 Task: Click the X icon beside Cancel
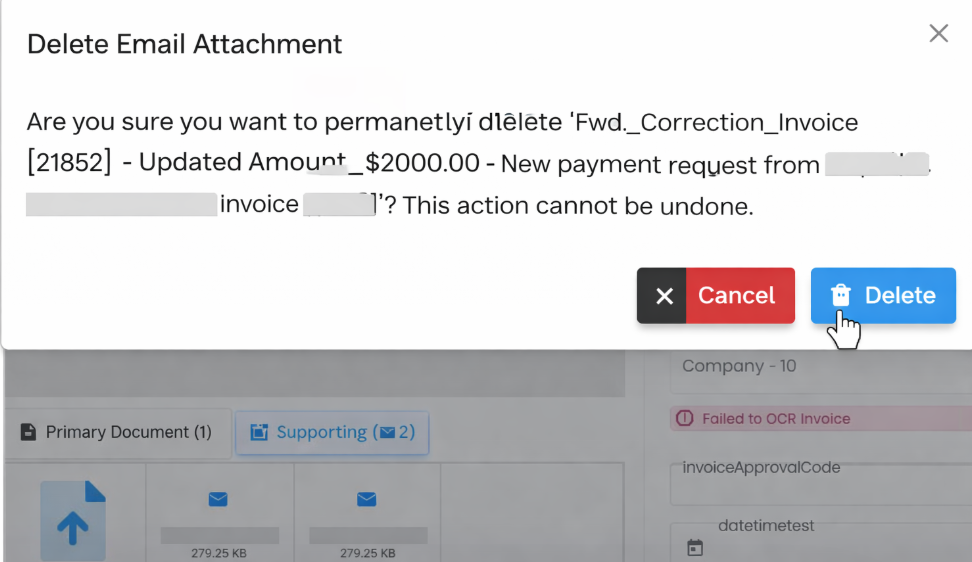pos(664,296)
